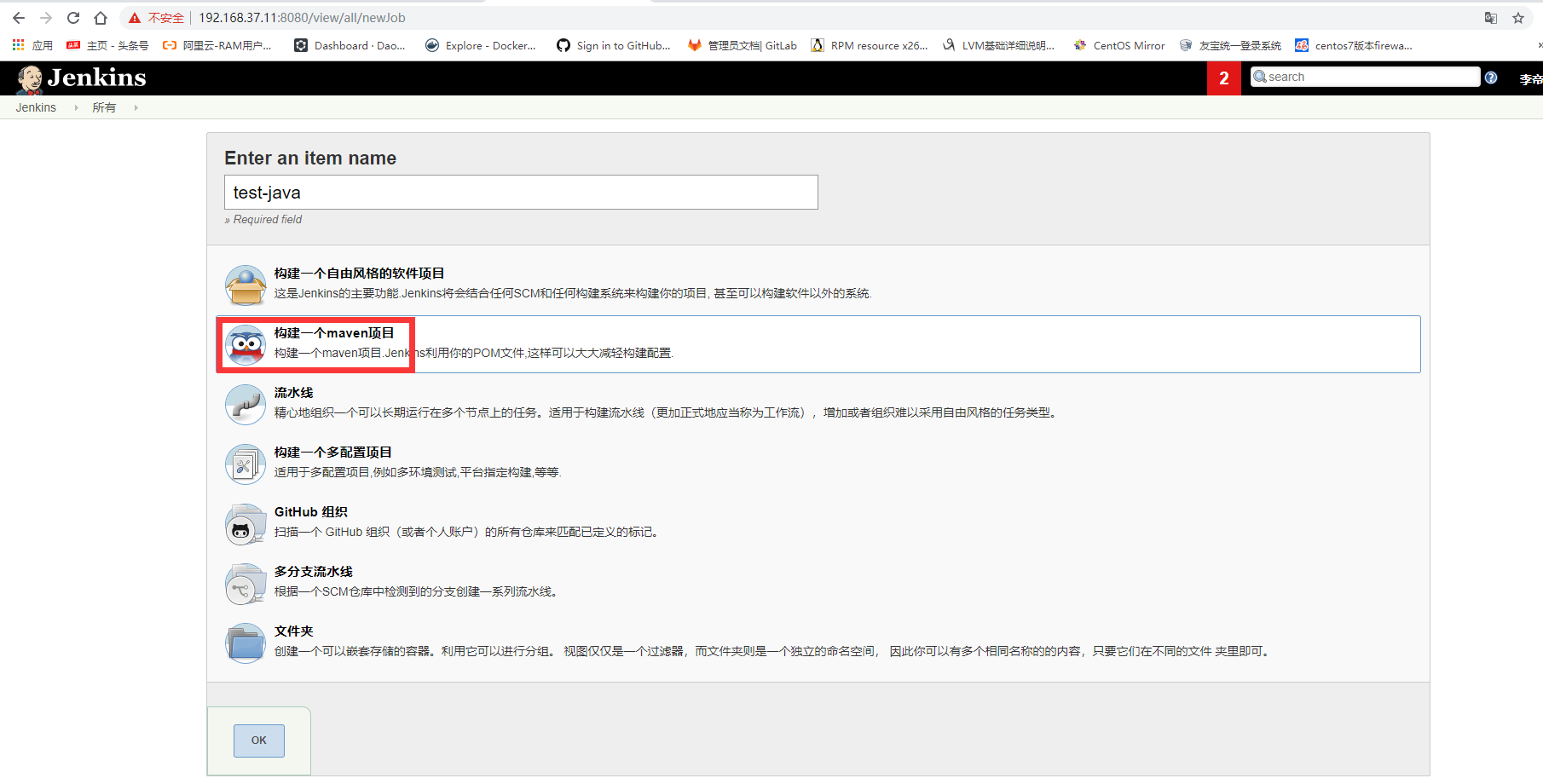Click the browser address bar URL
Viewport: 1543px width, 784px height.
(x=302, y=18)
